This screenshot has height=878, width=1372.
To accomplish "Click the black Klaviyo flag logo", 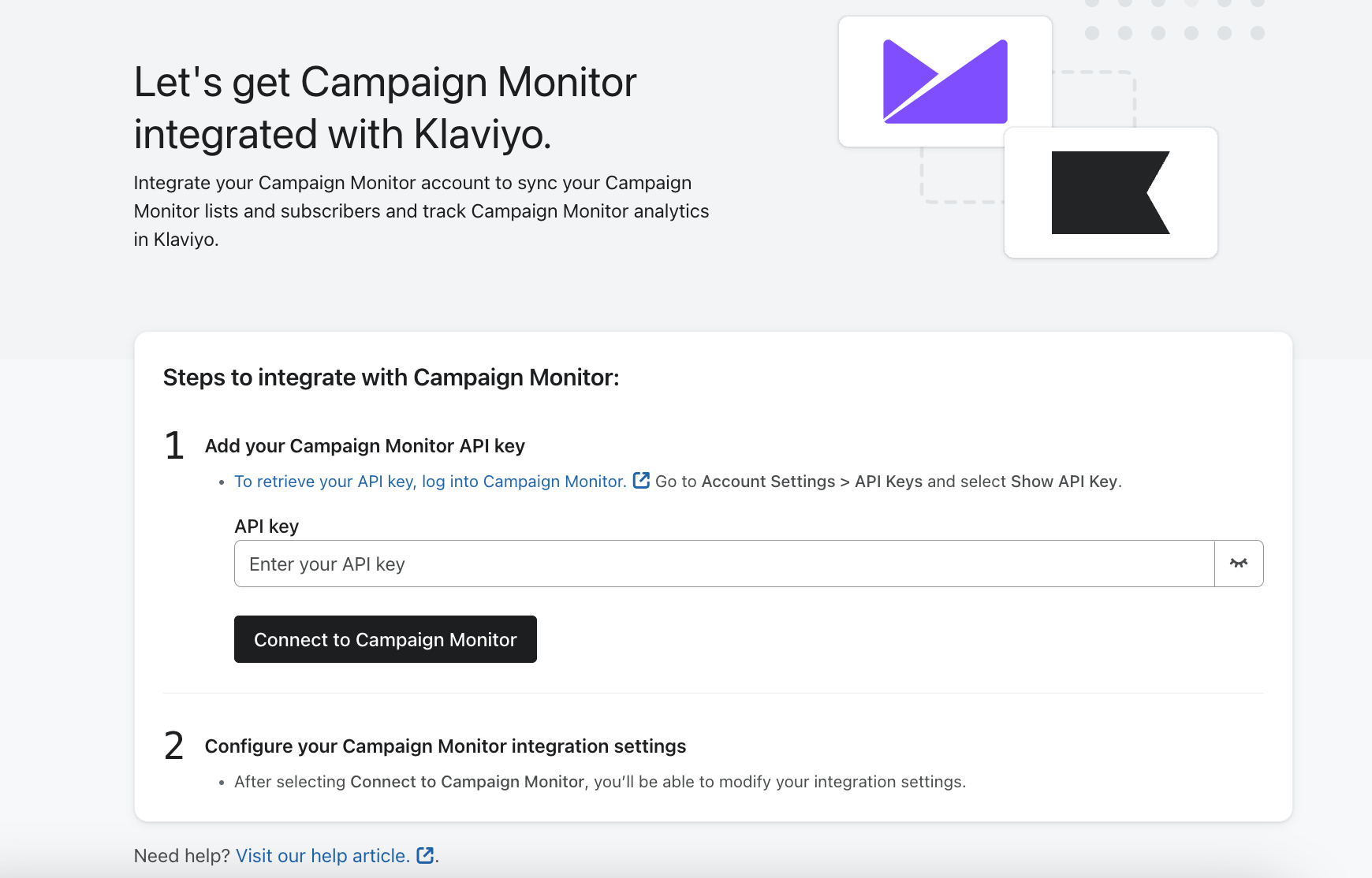I will (x=1110, y=193).
